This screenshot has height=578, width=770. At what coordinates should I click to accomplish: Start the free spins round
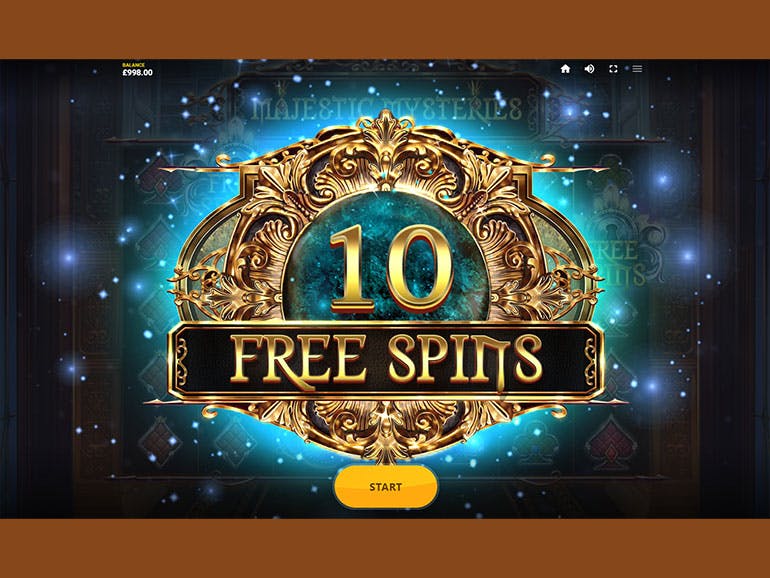click(385, 487)
